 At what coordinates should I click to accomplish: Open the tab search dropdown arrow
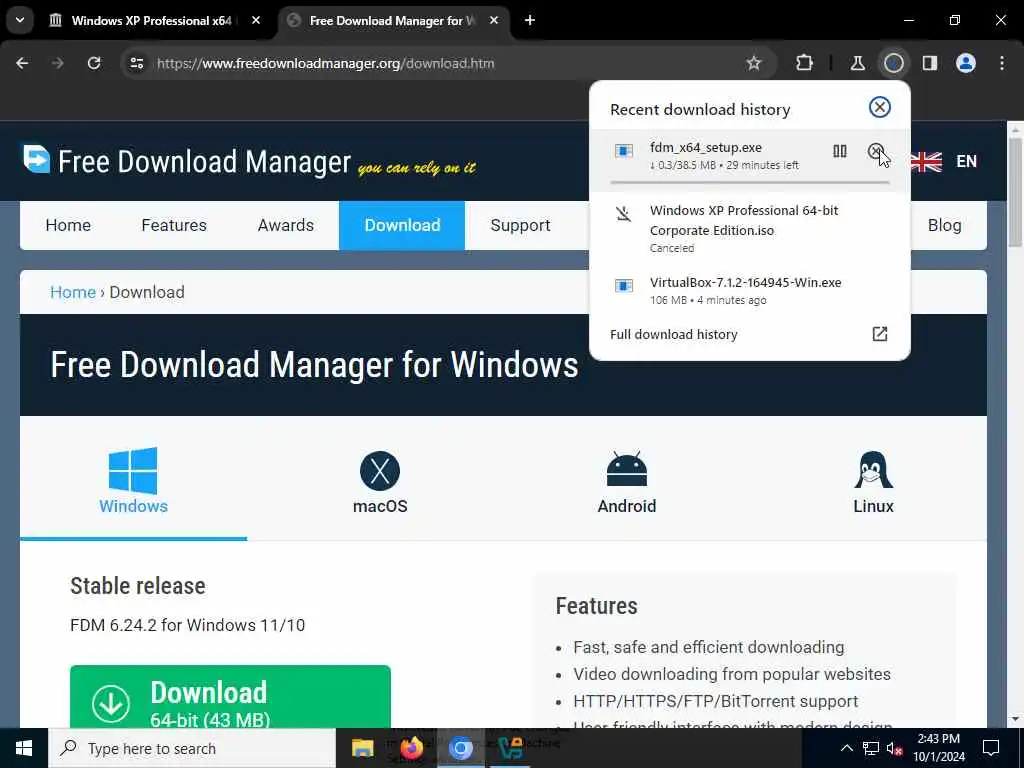click(20, 20)
